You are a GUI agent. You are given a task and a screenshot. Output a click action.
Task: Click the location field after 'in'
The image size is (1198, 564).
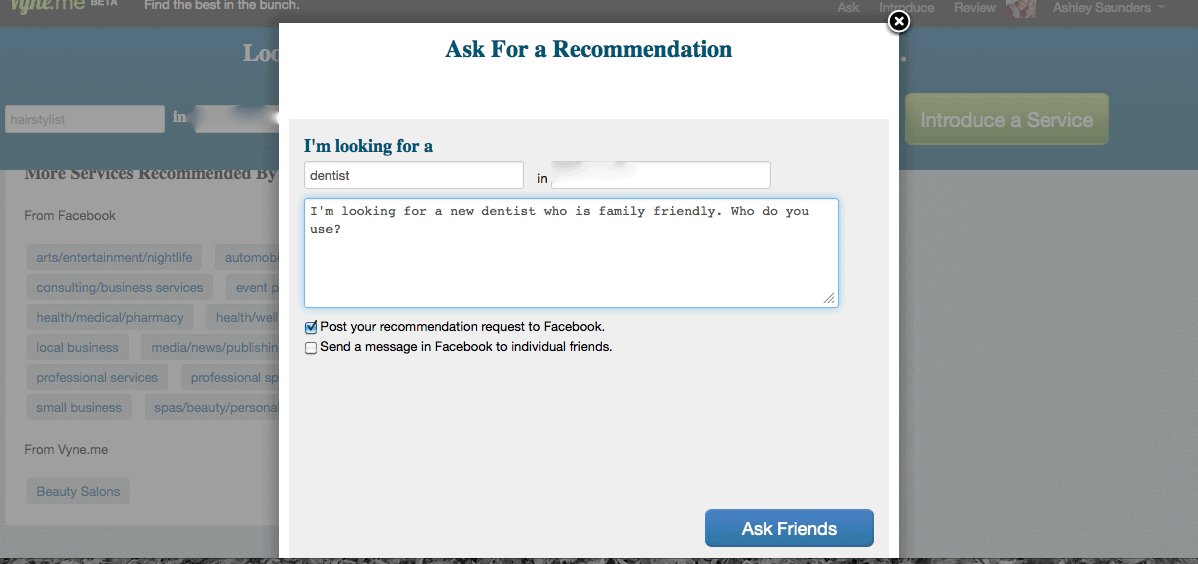click(661, 175)
